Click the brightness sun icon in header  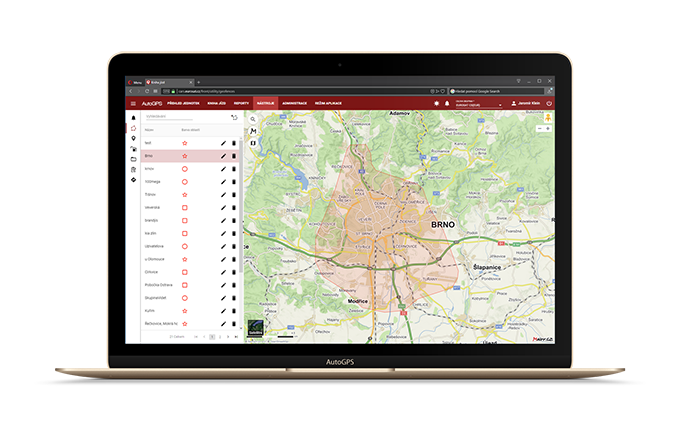436,104
